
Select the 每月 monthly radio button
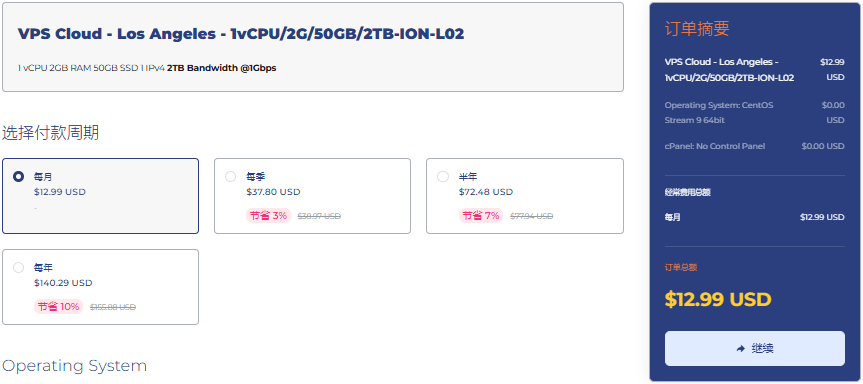coord(19,177)
